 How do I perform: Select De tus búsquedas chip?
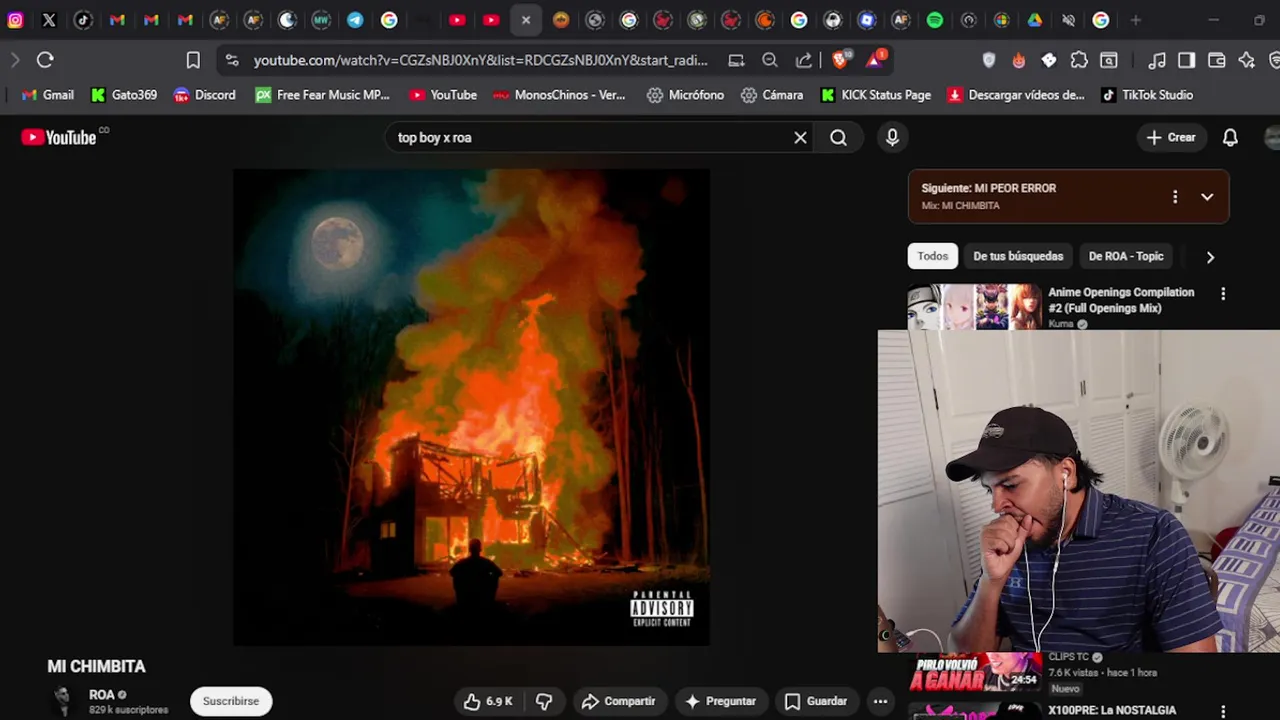click(x=1018, y=256)
